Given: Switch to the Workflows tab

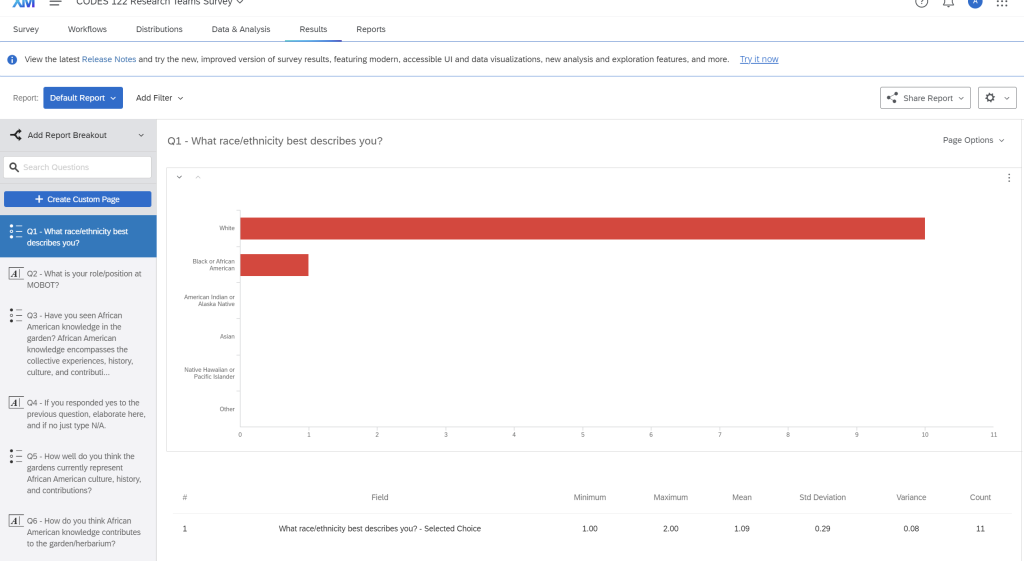Looking at the screenshot, I should [x=87, y=29].
